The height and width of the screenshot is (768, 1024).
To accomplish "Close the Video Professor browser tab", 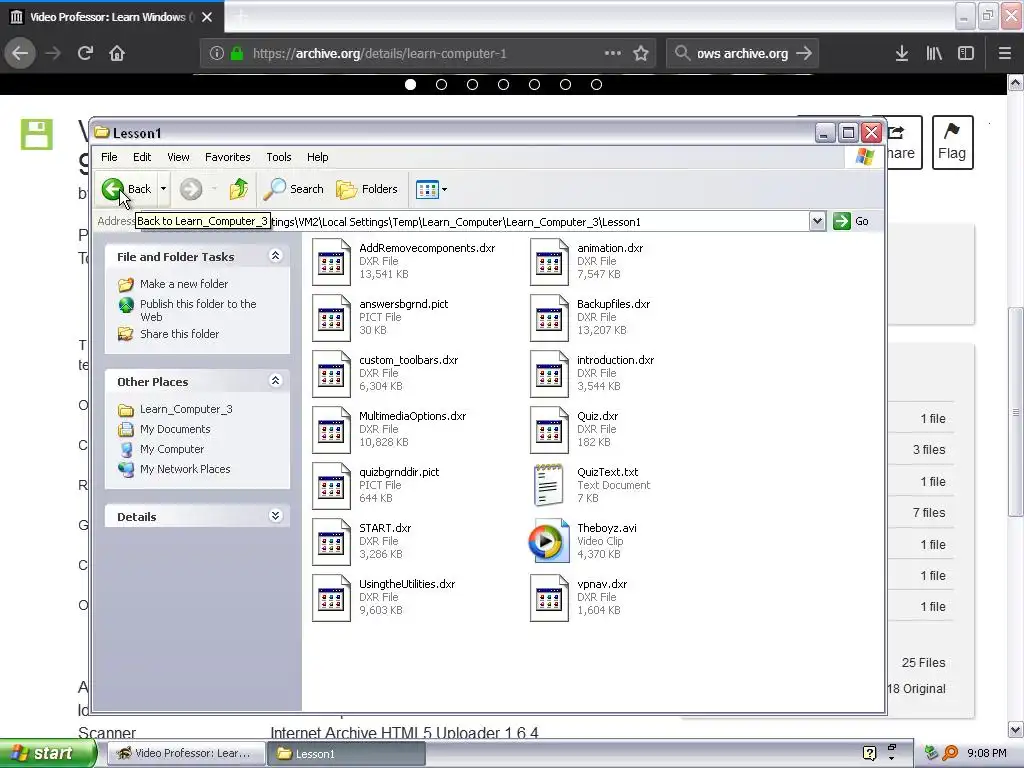I will 207,17.
